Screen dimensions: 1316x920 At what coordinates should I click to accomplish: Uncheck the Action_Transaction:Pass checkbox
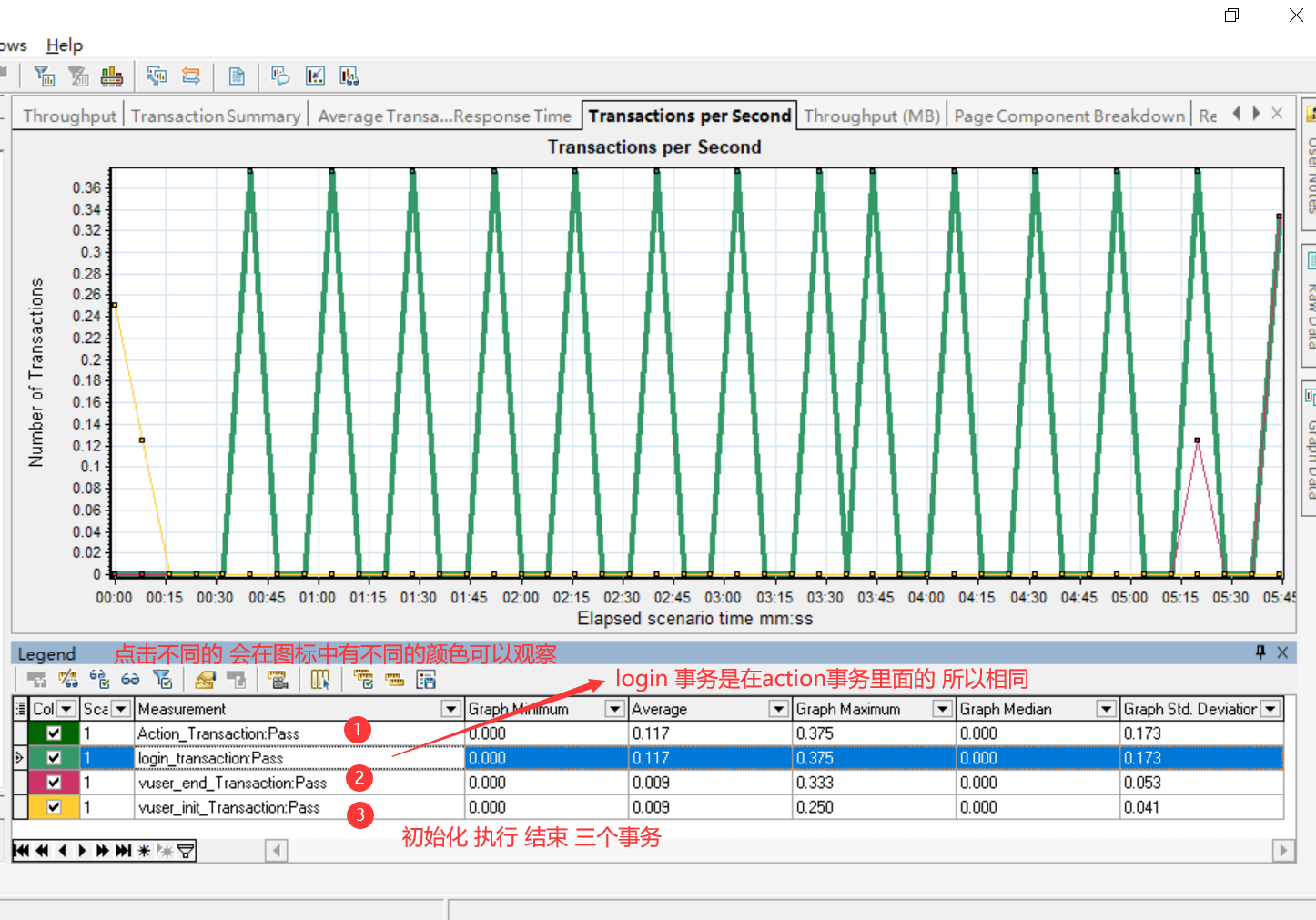[x=54, y=733]
